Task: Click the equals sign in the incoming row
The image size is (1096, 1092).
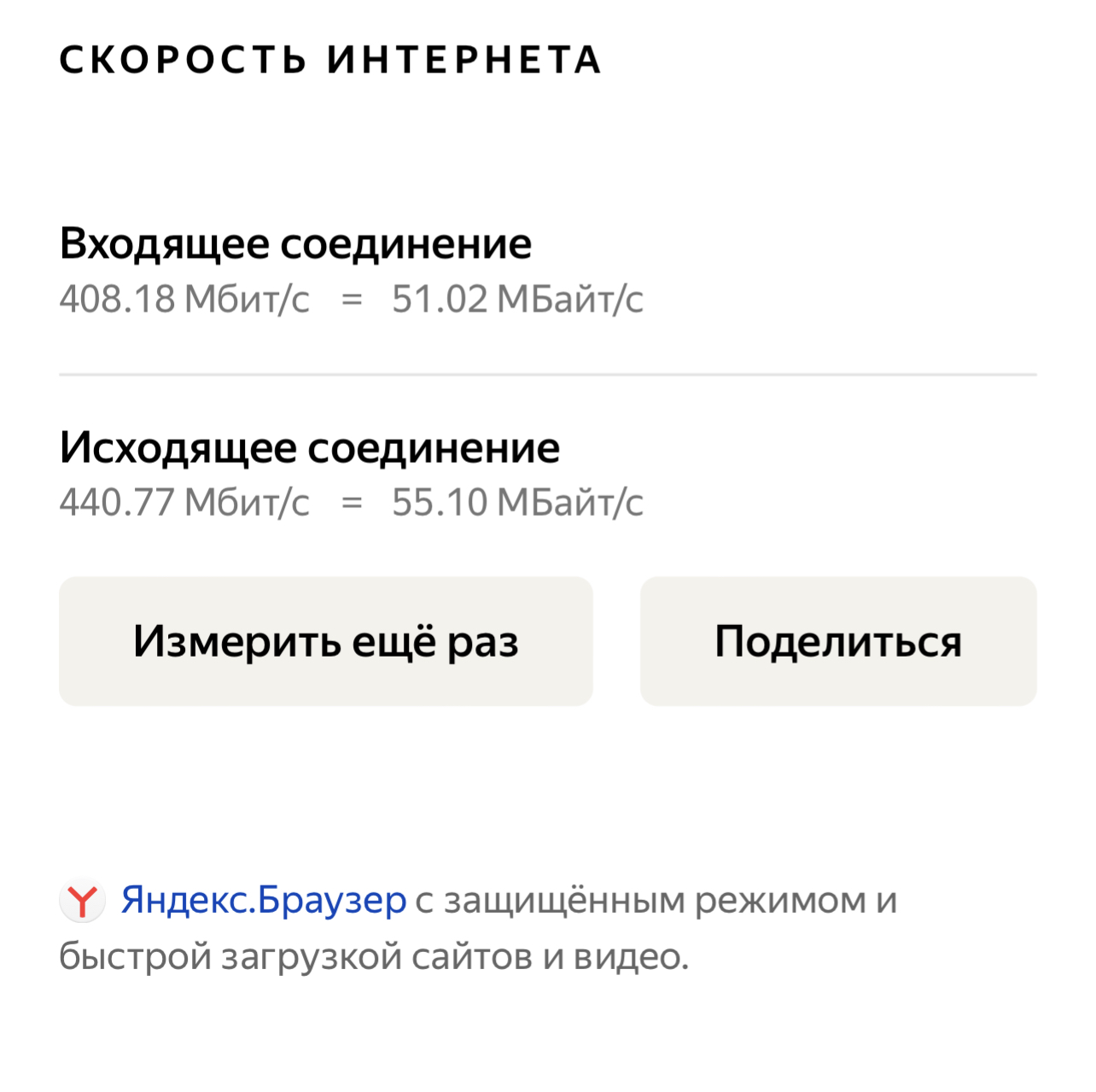Action: pyautogui.click(x=352, y=301)
